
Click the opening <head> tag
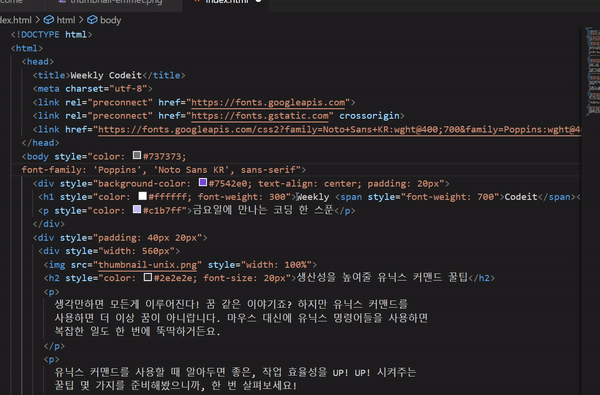pyautogui.click(x=38, y=62)
